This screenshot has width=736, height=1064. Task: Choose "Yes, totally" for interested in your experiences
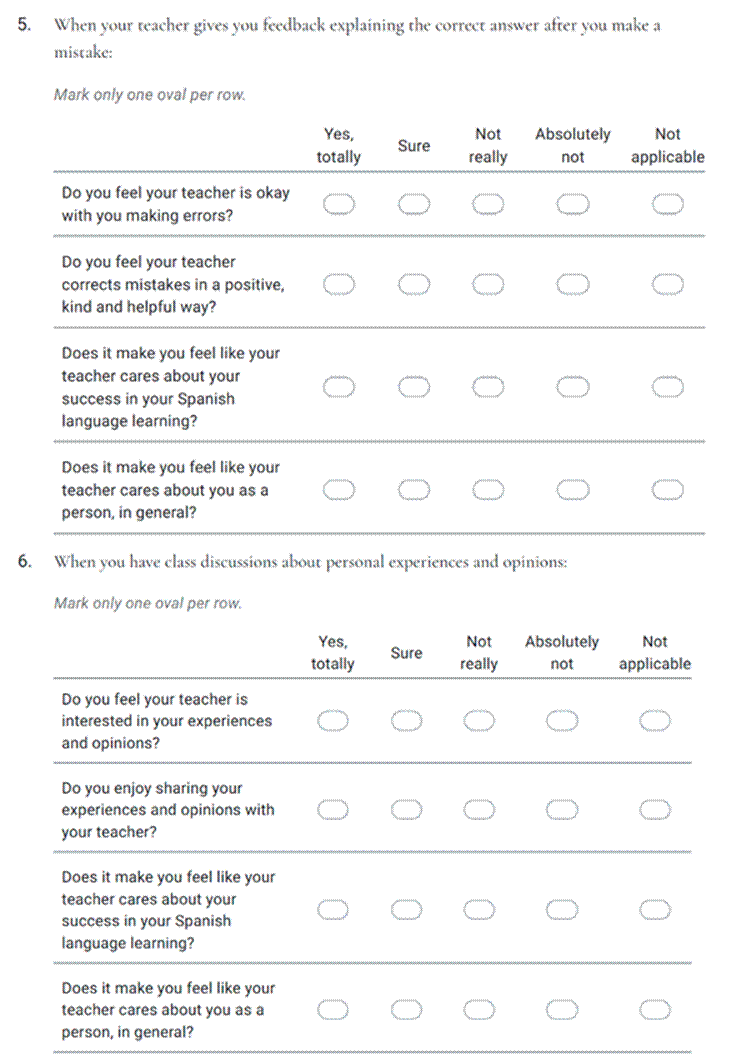(x=334, y=721)
